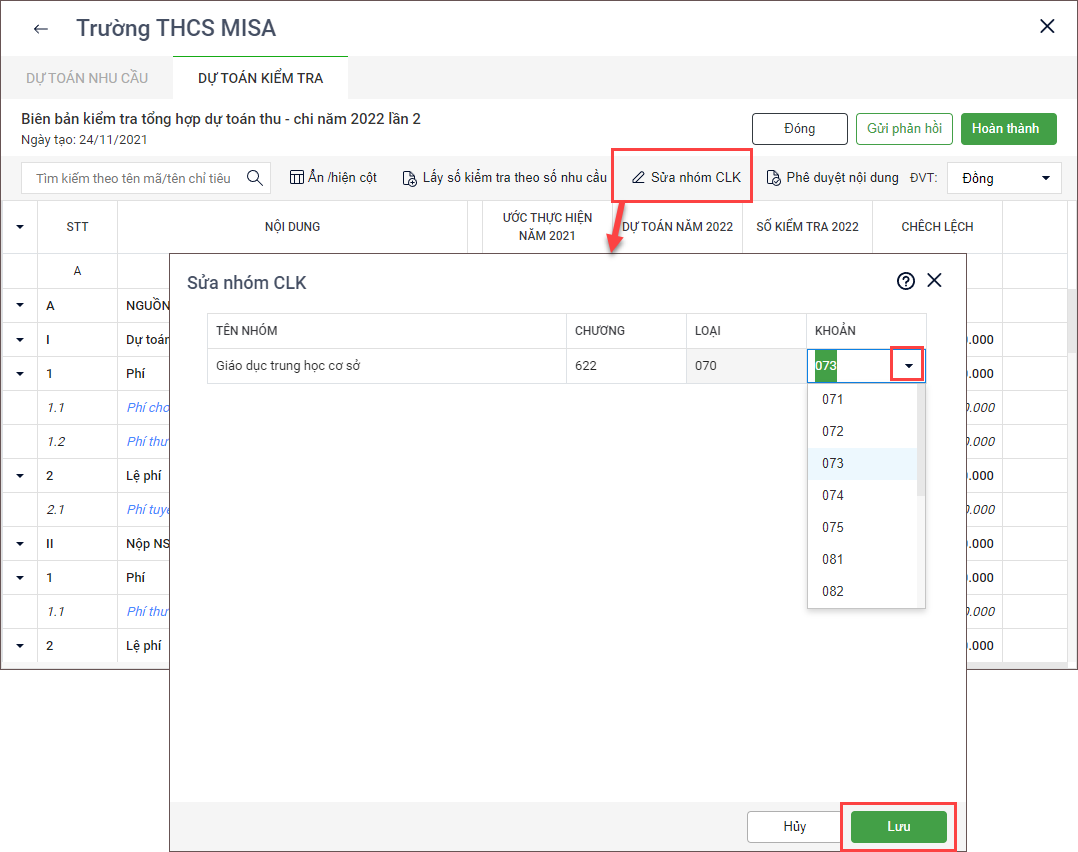Viewport: 1078px width, 852px height.
Task: Click Phê duyệt nội dung
Action: click(x=832, y=178)
